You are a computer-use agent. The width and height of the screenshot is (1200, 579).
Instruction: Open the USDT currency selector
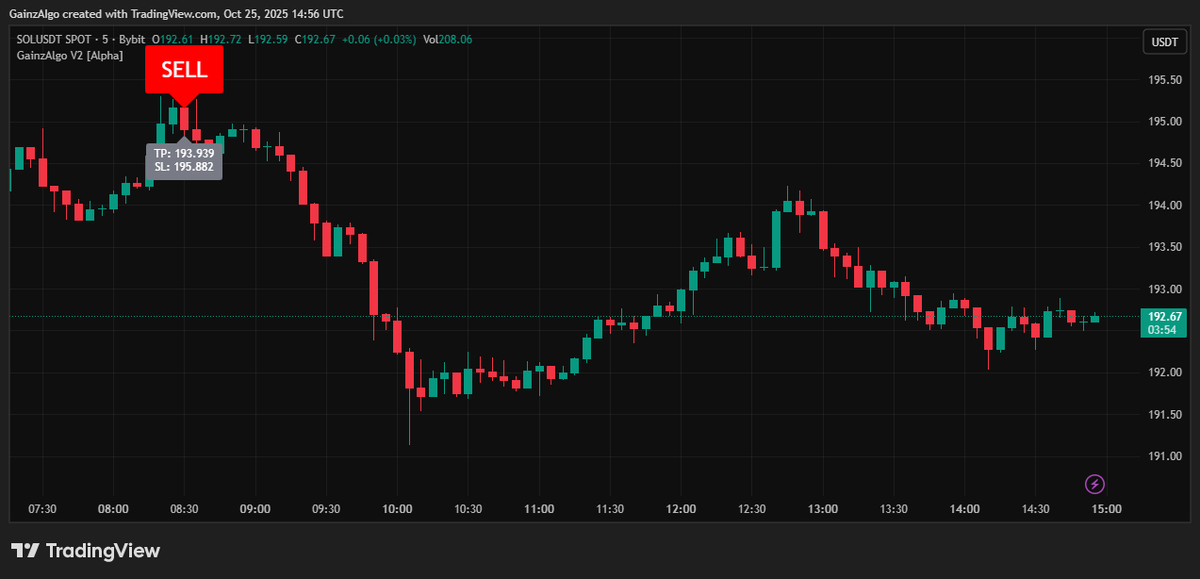1164,42
